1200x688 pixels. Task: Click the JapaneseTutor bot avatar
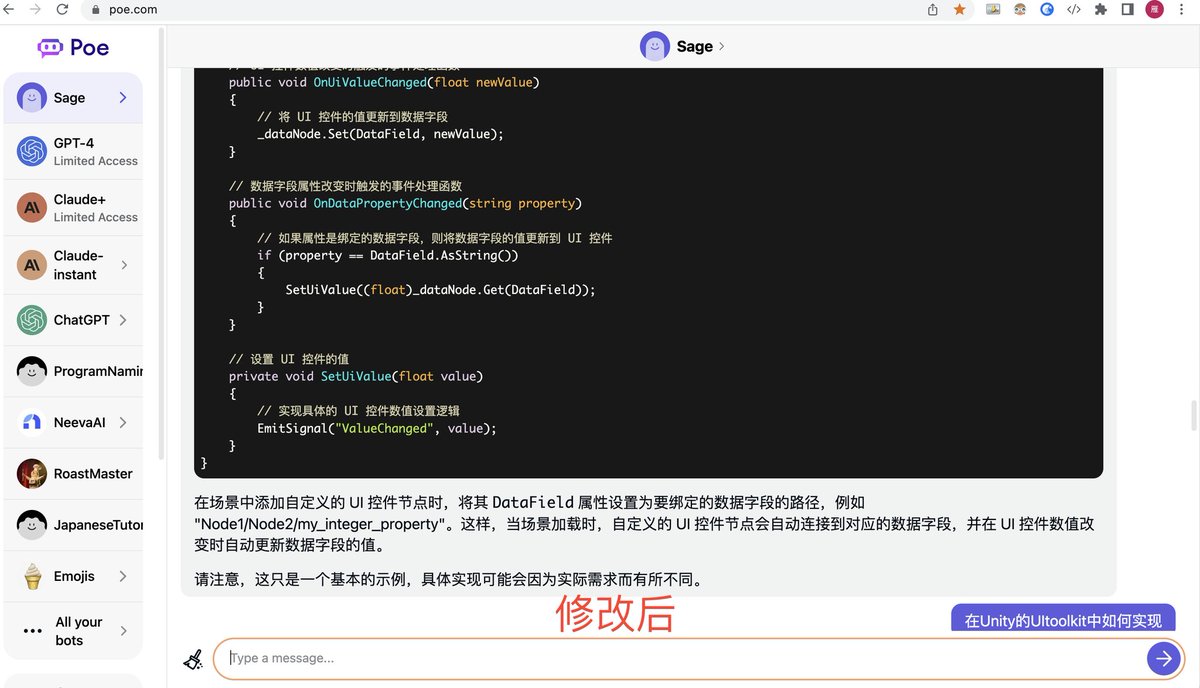(x=32, y=524)
